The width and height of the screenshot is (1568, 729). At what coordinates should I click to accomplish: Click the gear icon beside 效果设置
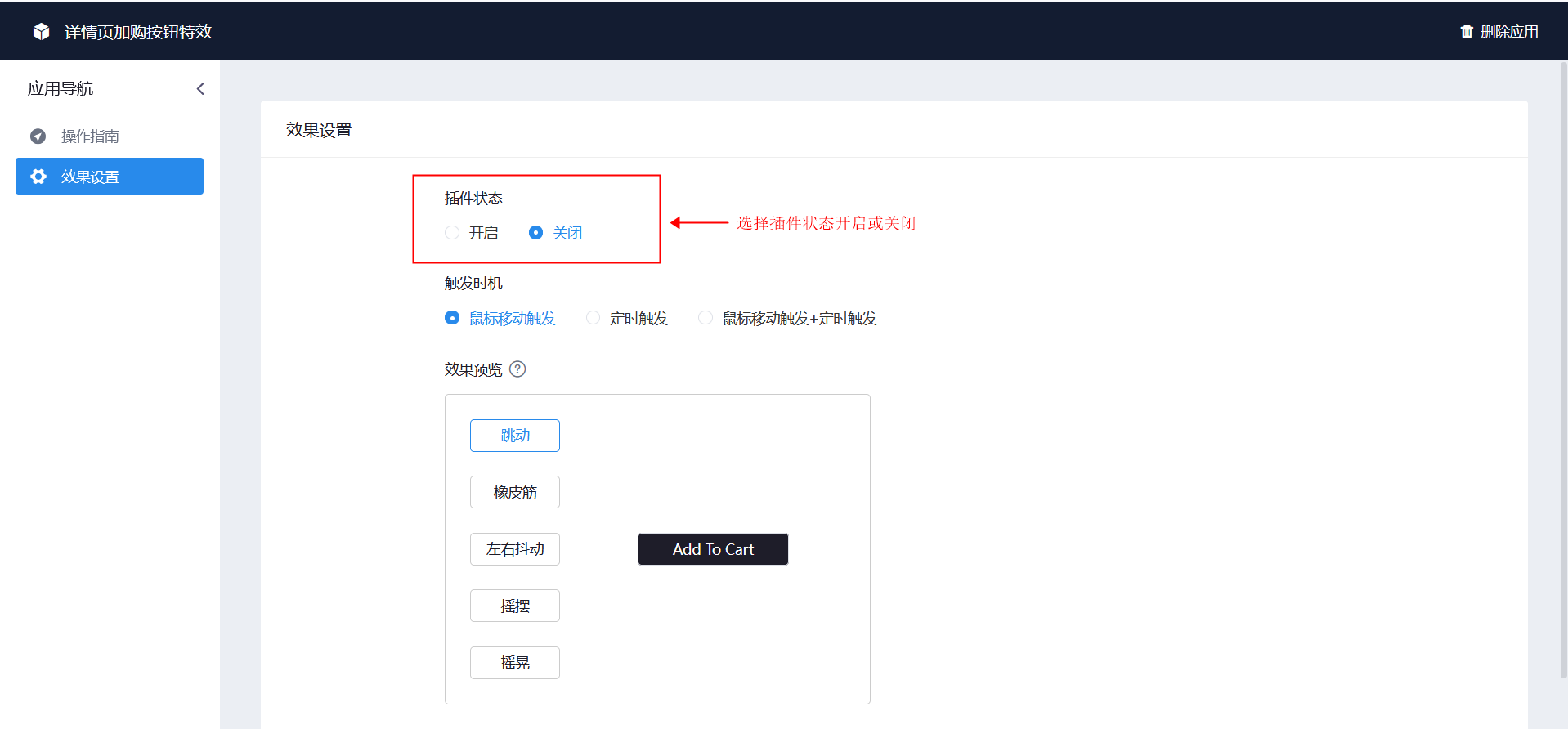[38, 177]
